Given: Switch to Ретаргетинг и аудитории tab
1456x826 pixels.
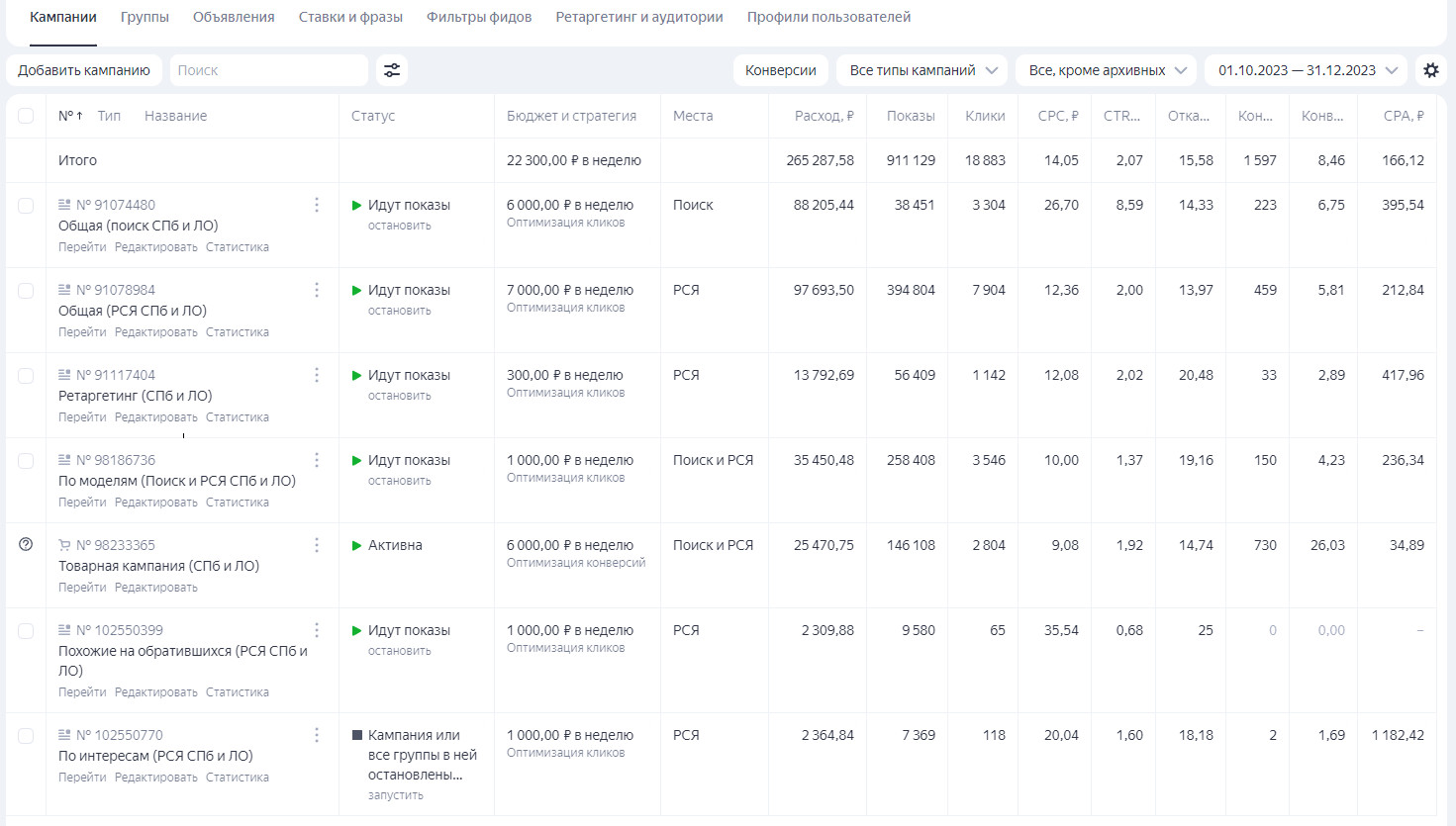Looking at the screenshot, I should [638, 17].
